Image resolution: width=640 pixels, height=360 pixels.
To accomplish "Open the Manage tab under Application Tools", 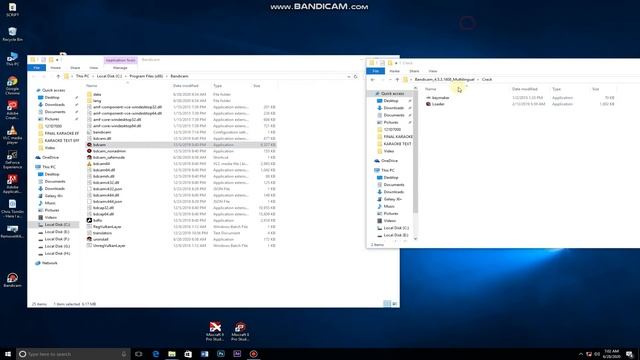I will click(120, 68).
